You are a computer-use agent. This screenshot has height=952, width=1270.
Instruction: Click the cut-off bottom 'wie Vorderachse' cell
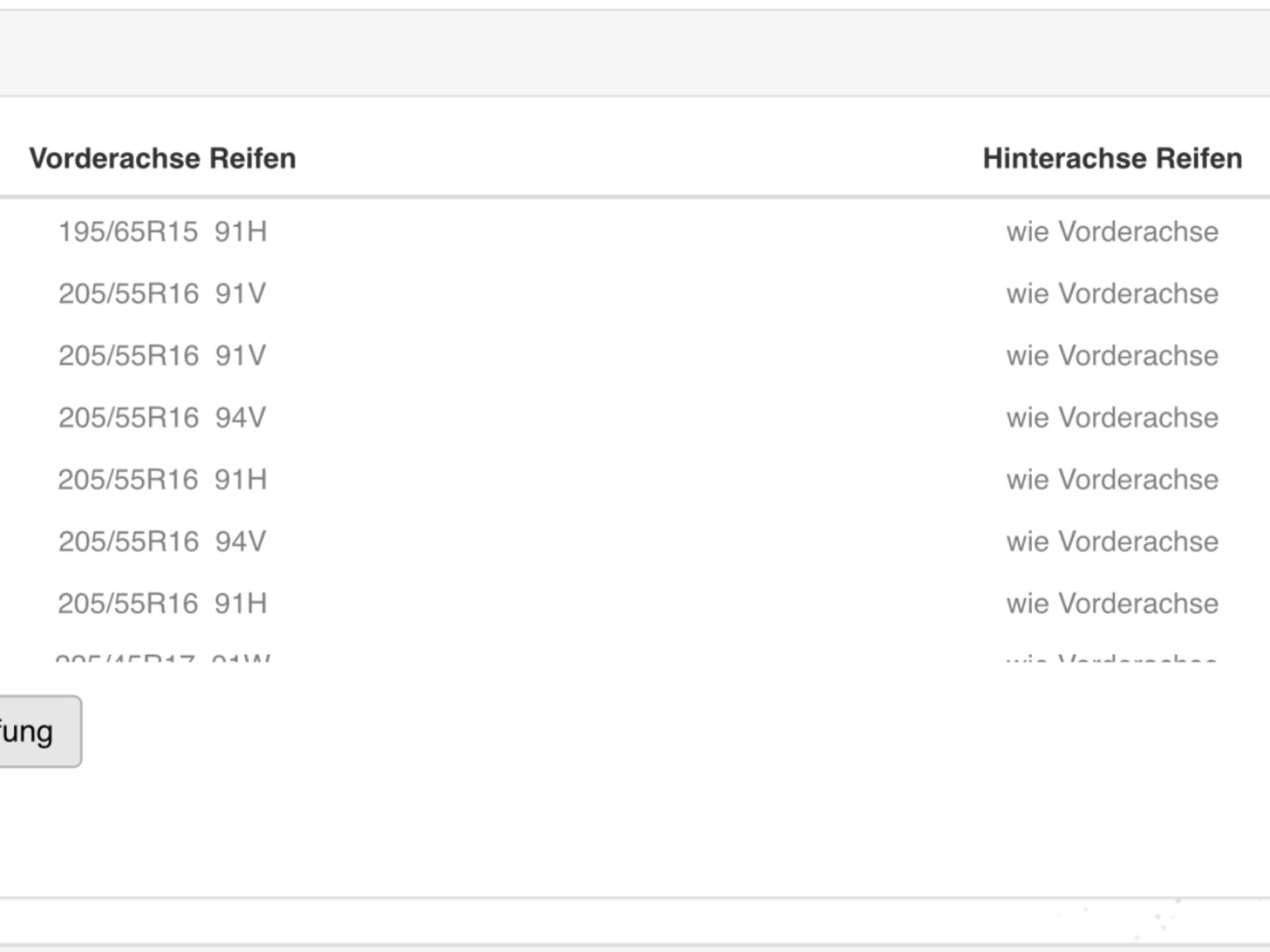(x=1112, y=658)
